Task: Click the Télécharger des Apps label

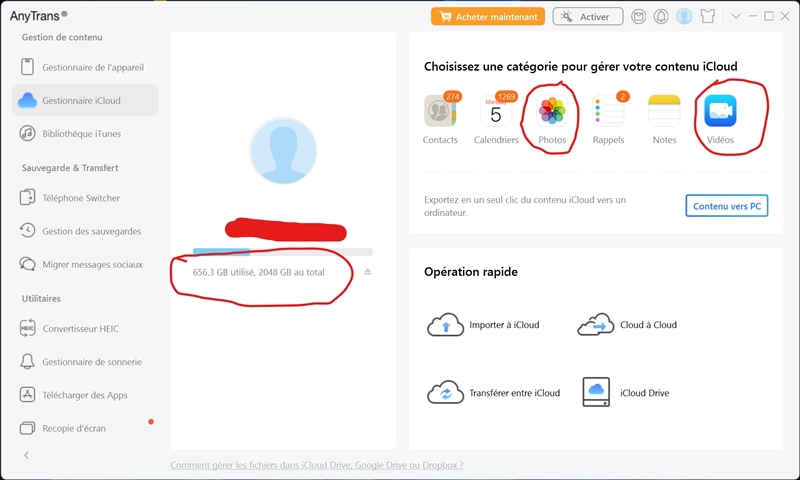Action: click(x=85, y=395)
